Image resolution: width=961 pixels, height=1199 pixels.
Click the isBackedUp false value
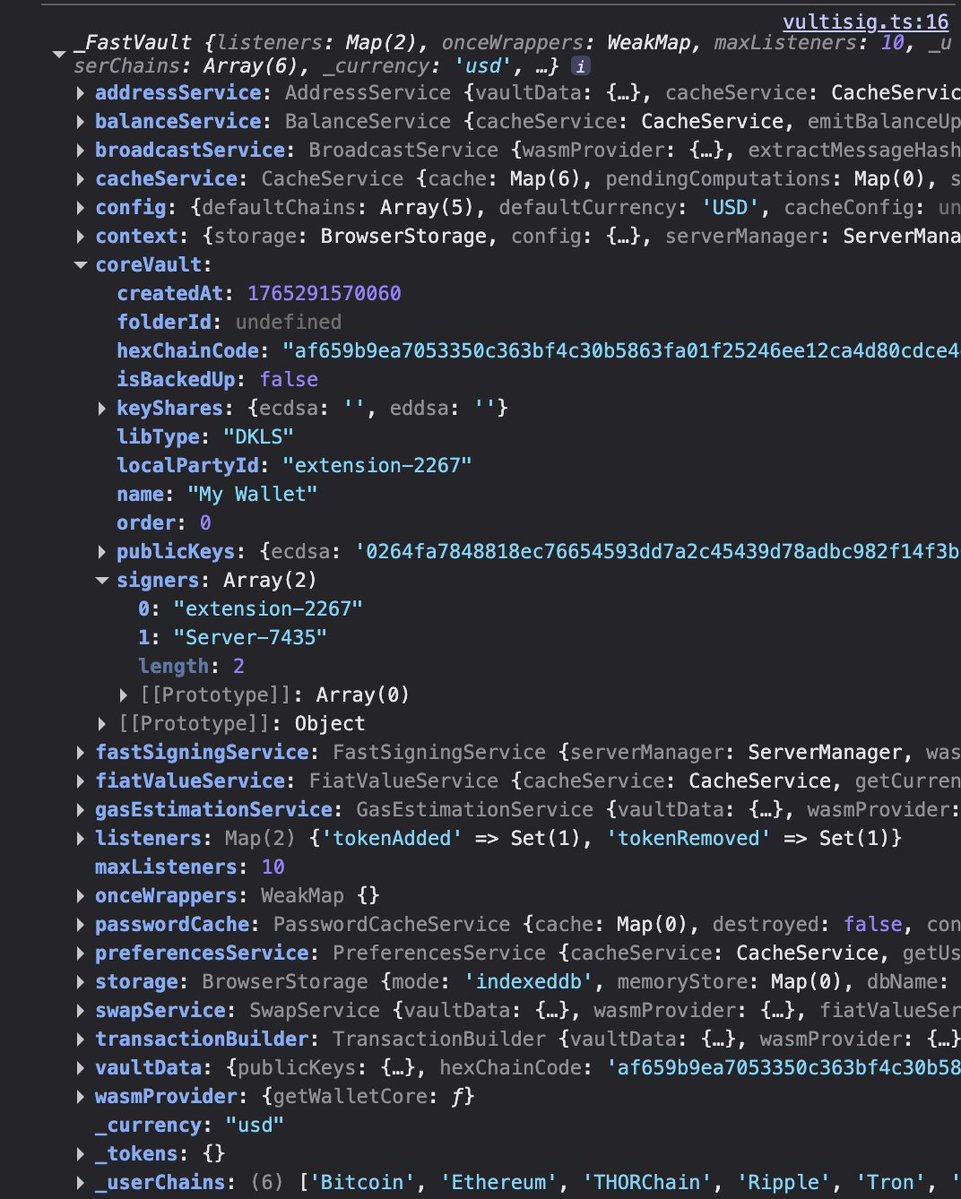[x=289, y=379]
